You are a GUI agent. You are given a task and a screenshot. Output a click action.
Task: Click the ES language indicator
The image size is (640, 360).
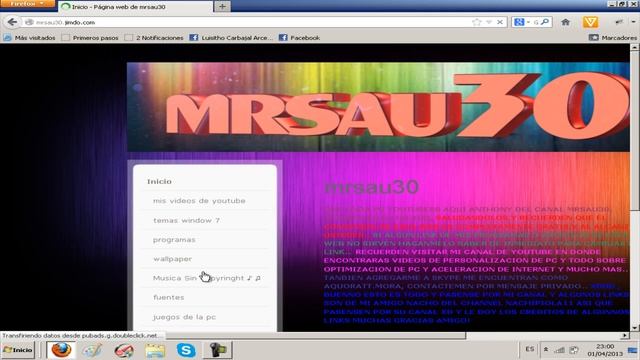click(x=529, y=349)
